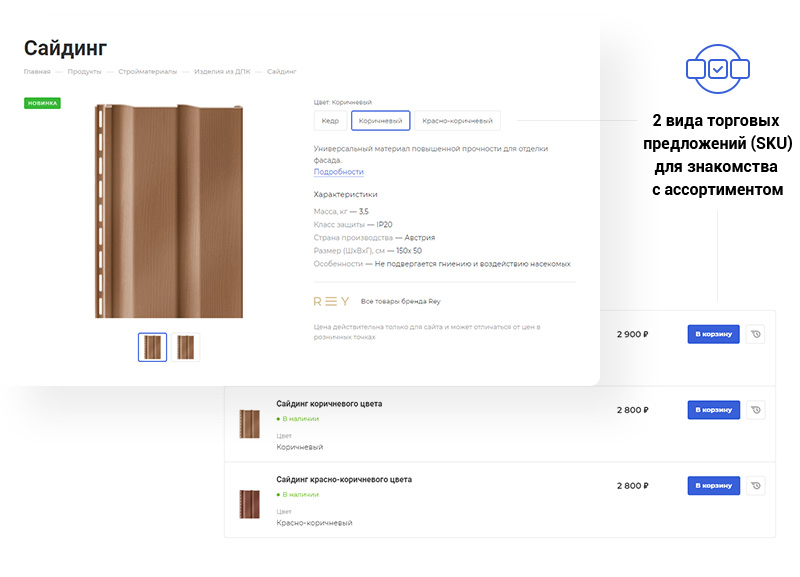Click delayed-purchase icon next to 2 900 ₽
This screenshot has width=800, height=577.
tap(755, 334)
